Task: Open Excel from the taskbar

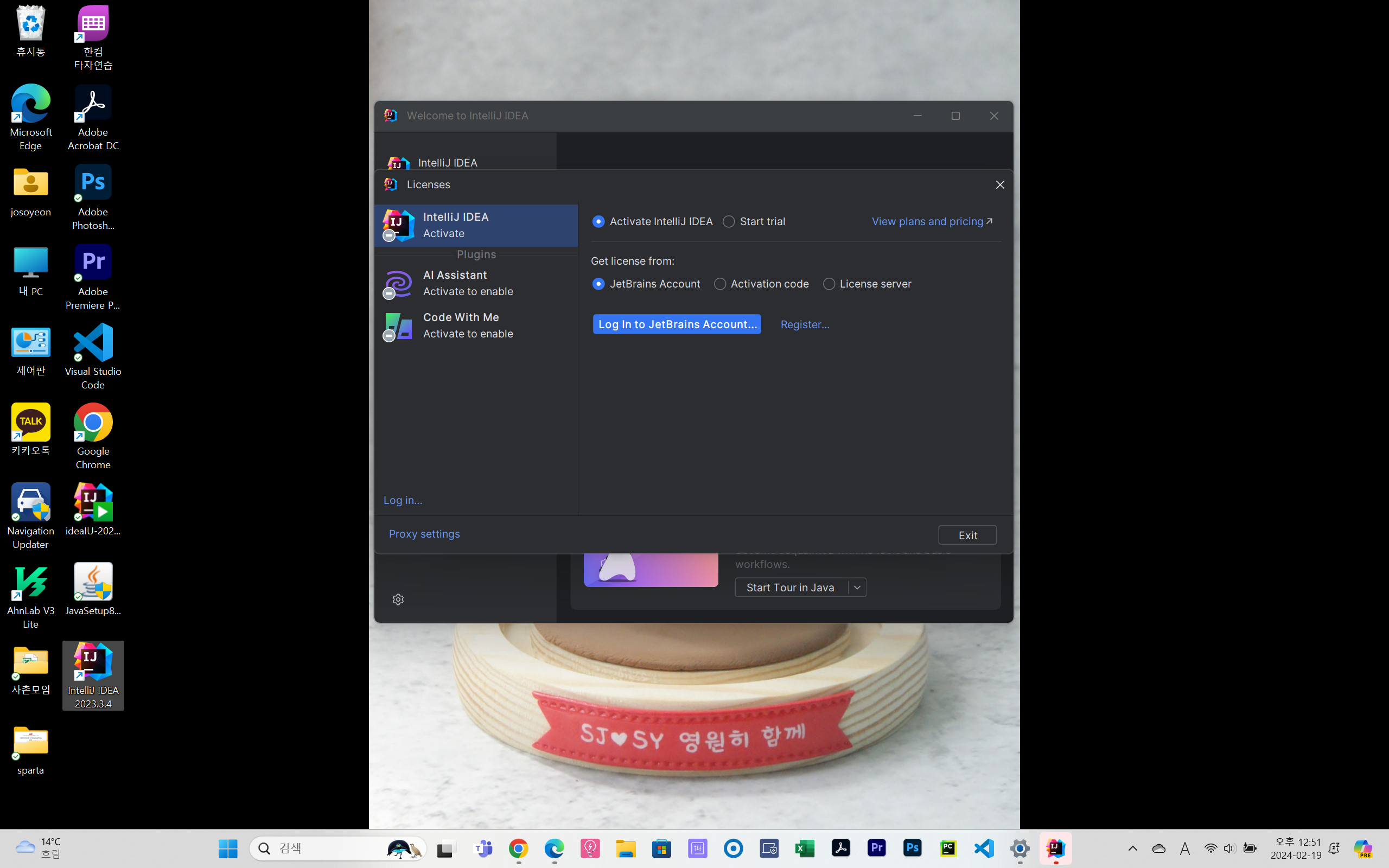Action: 805,848
